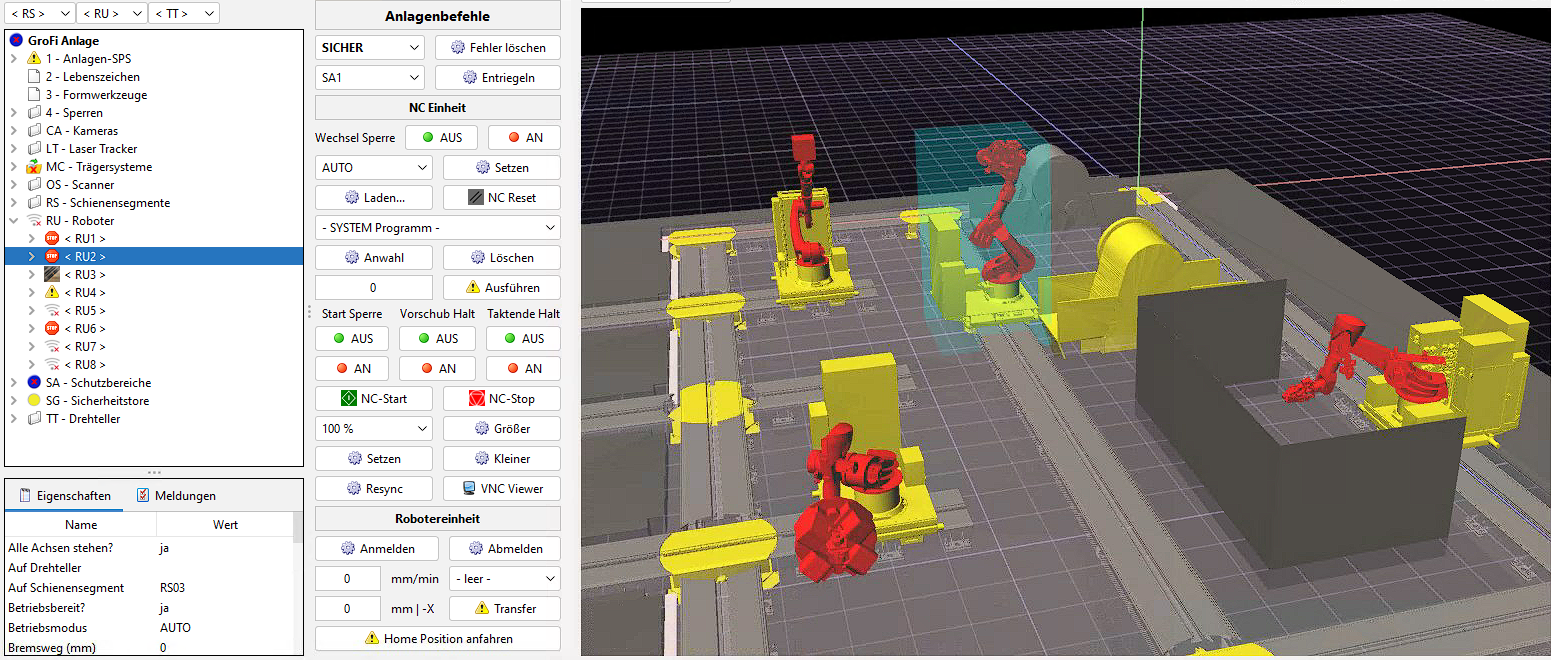Switch to the Meldungen tab
The height and width of the screenshot is (660, 1551).
point(176,496)
